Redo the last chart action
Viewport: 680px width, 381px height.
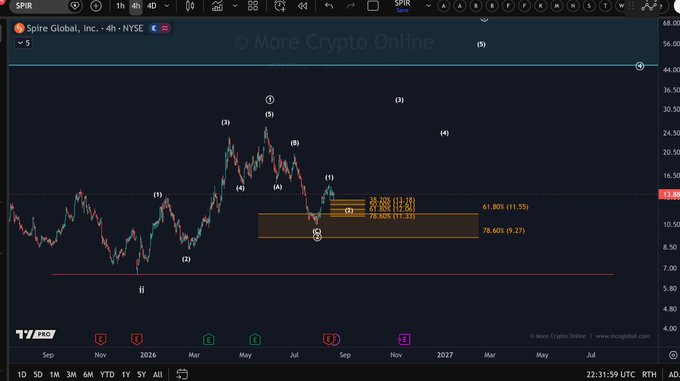(x=350, y=6)
